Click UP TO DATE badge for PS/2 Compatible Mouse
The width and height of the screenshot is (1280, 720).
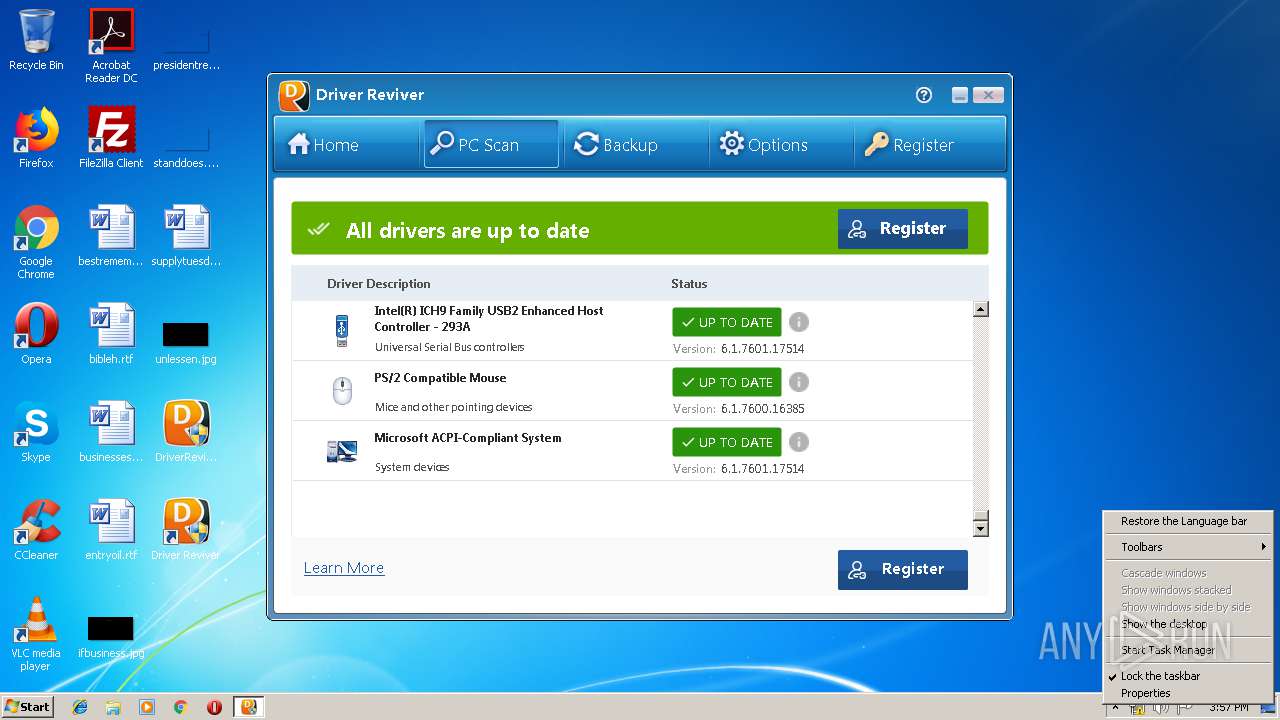pos(727,382)
